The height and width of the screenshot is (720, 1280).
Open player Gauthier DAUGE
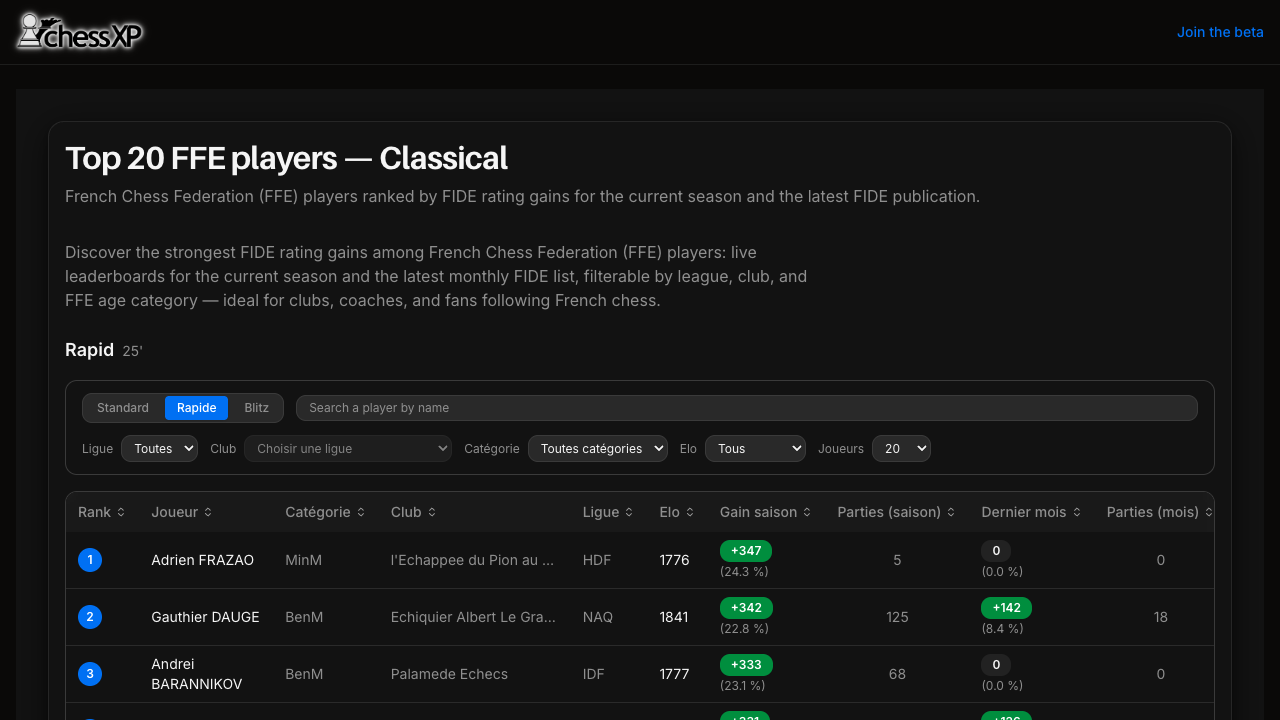(x=205, y=617)
